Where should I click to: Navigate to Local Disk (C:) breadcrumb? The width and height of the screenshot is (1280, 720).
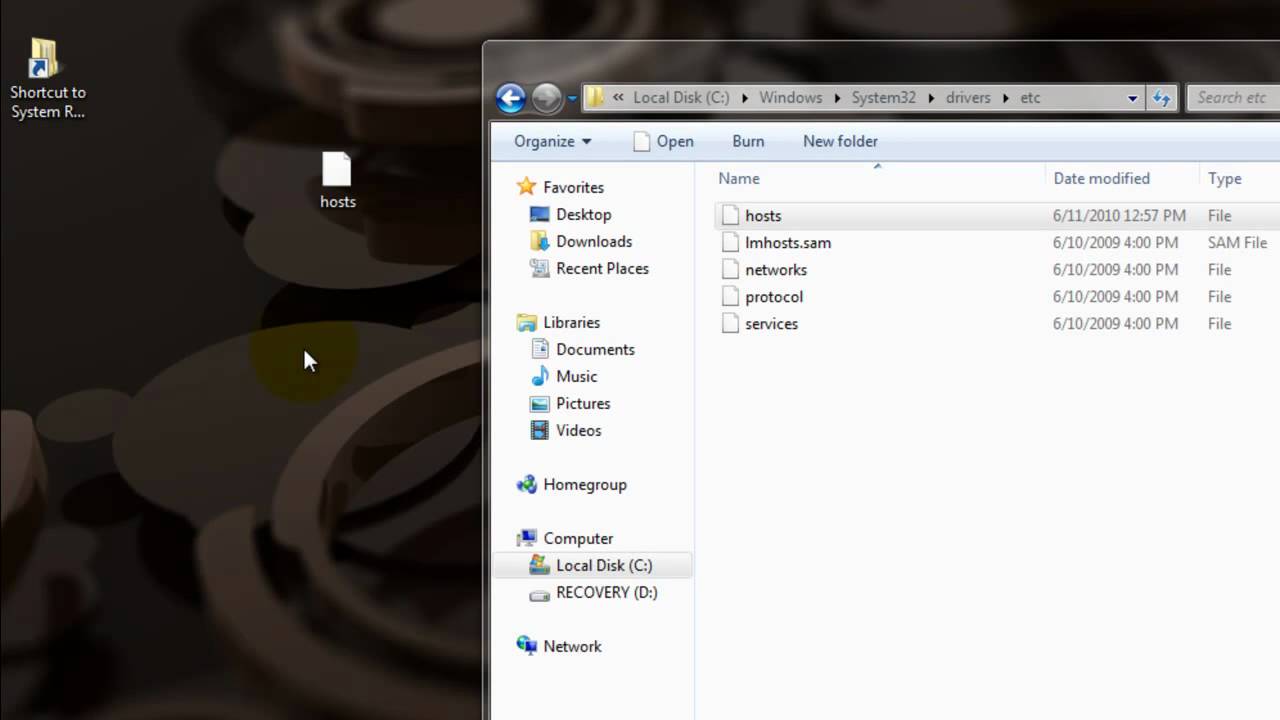click(x=681, y=97)
